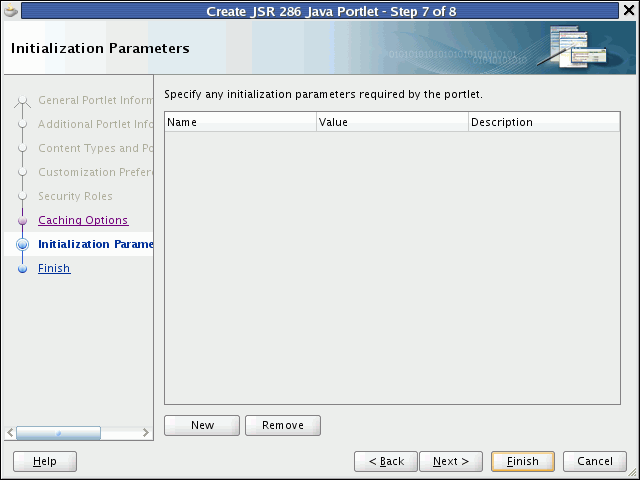
Task: Go to the Finish step link
Action: coord(54,268)
